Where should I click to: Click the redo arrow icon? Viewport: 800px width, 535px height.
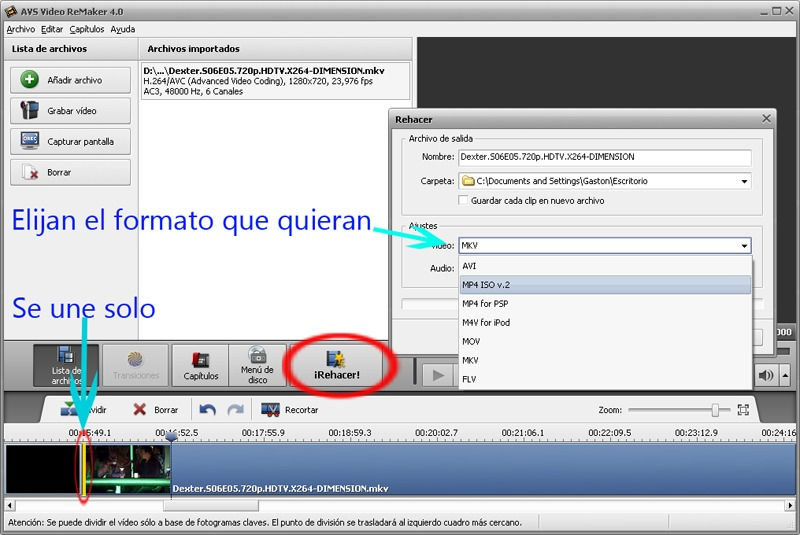point(235,410)
